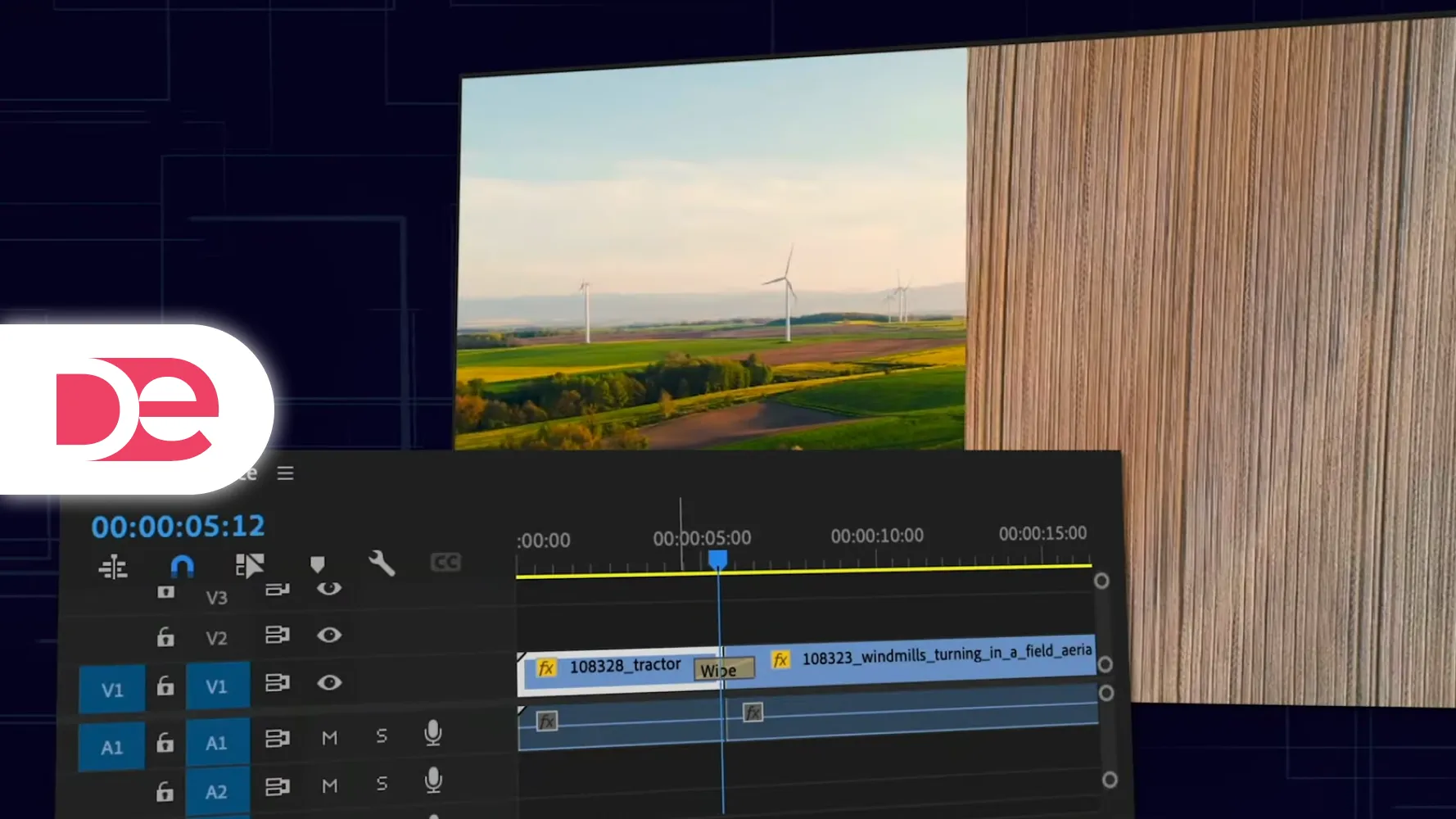Click the insert sequences as nests icon
Screen dimensions: 1456x819
[x=113, y=567]
